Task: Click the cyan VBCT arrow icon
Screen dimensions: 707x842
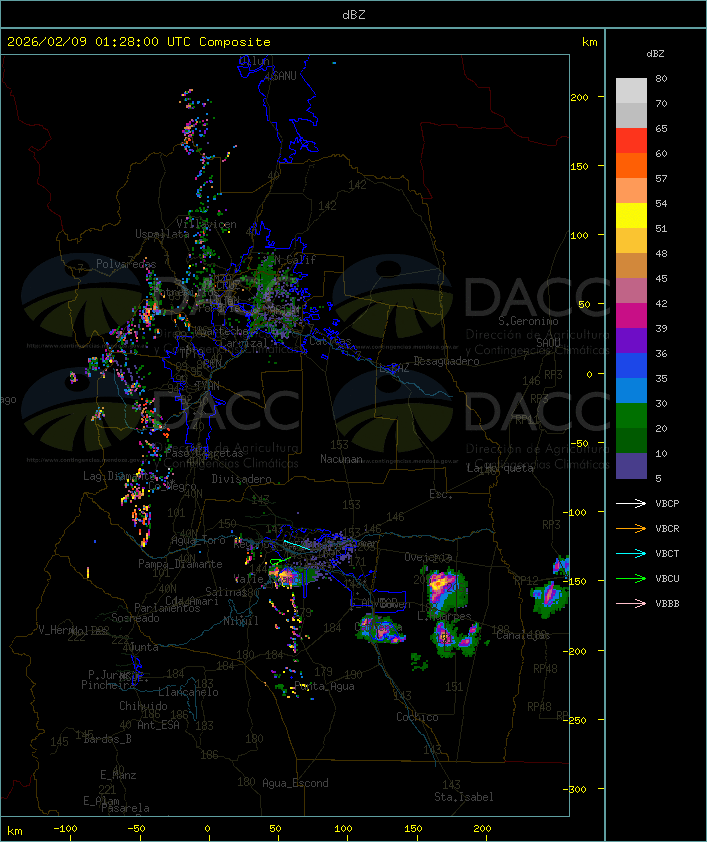Action: click(x=631, y=554)
